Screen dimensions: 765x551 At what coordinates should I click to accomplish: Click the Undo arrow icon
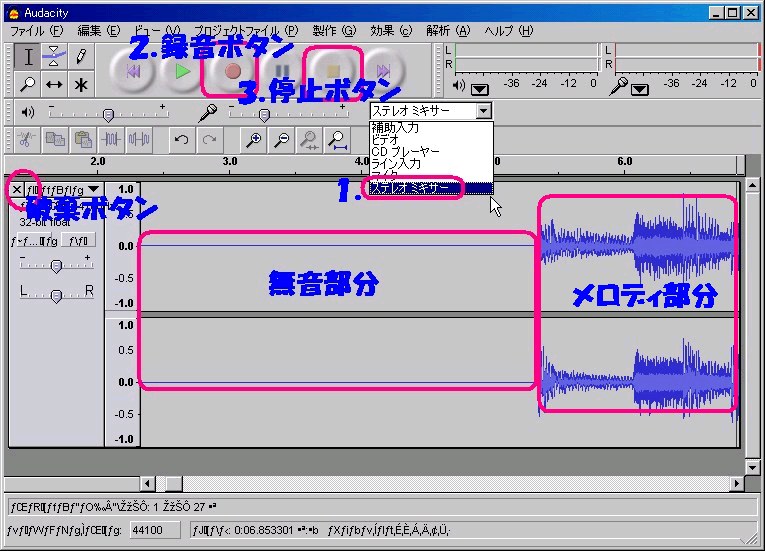coord(181,140)
